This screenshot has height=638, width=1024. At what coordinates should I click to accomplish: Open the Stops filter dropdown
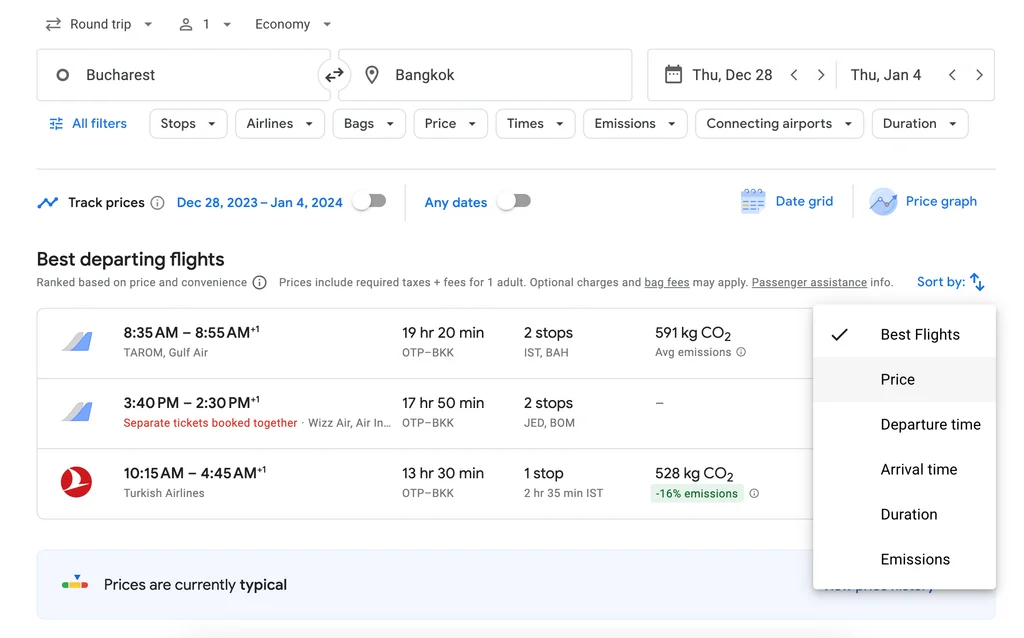tap(188, 123)
